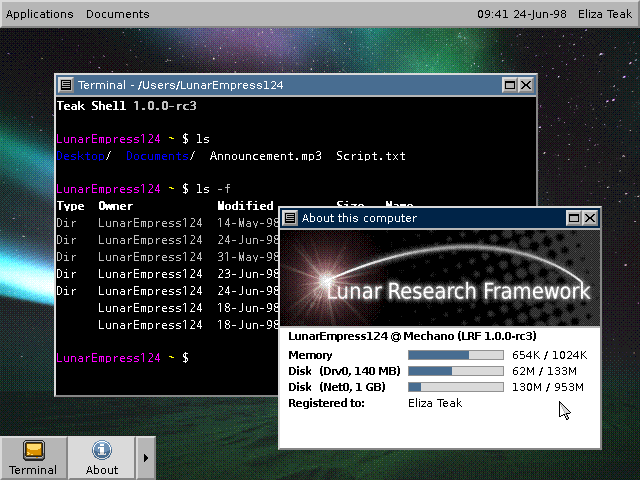The height and width of the screenshot is (480, 640).
Task: Click the About this computer window menu icon
Action: tap(289, 218)
